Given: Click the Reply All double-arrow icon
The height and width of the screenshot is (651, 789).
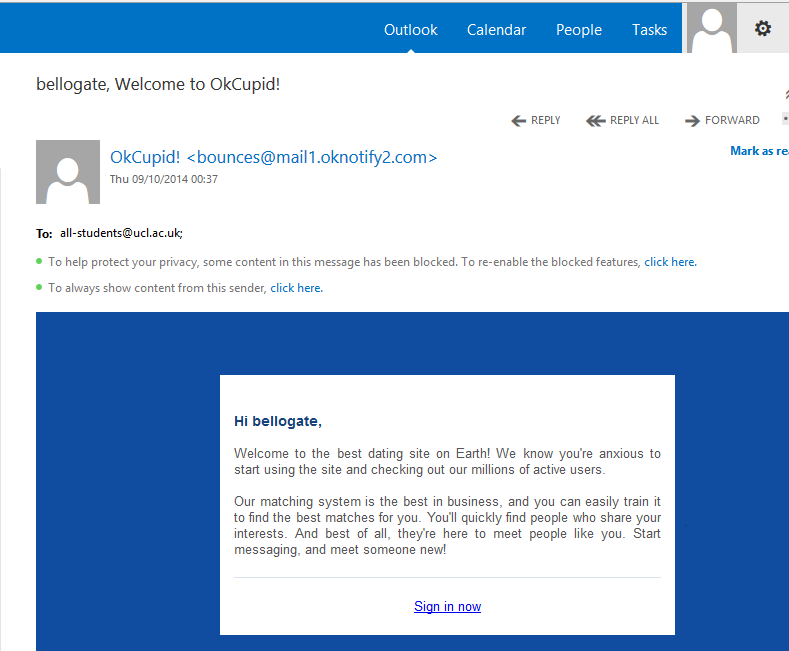Looking at the screenshot, I should [x=595, y=121].
